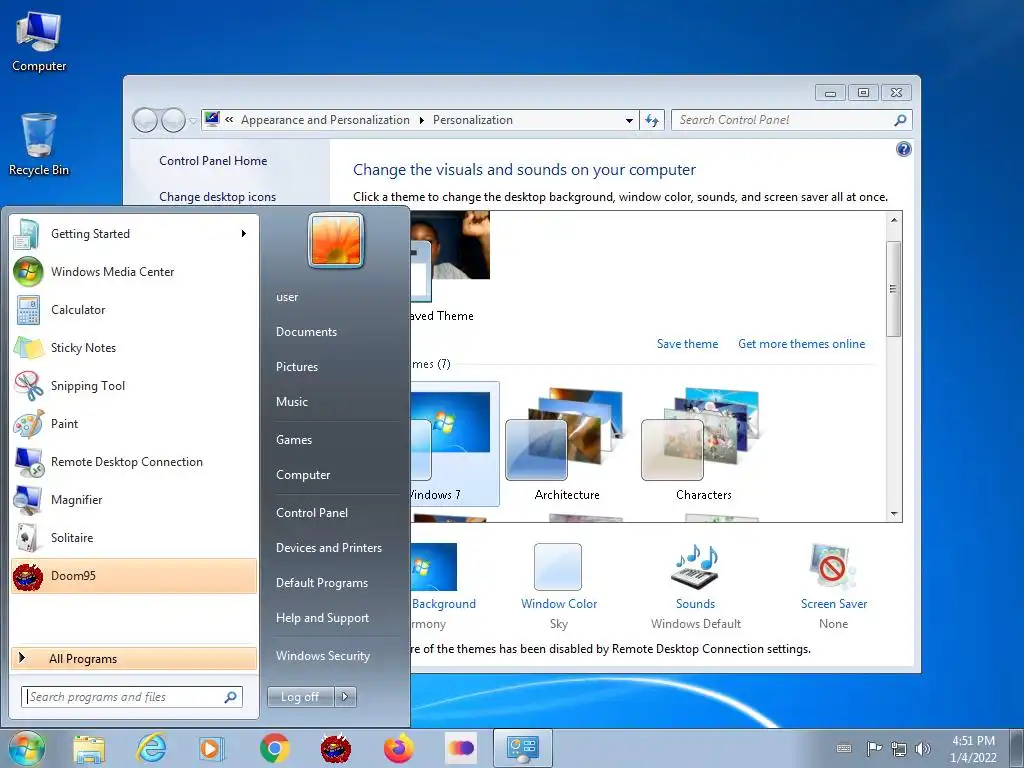Screen dimensions: 1024x768
Task: Click theme list scrollbar down arrow
Action: 894,514
